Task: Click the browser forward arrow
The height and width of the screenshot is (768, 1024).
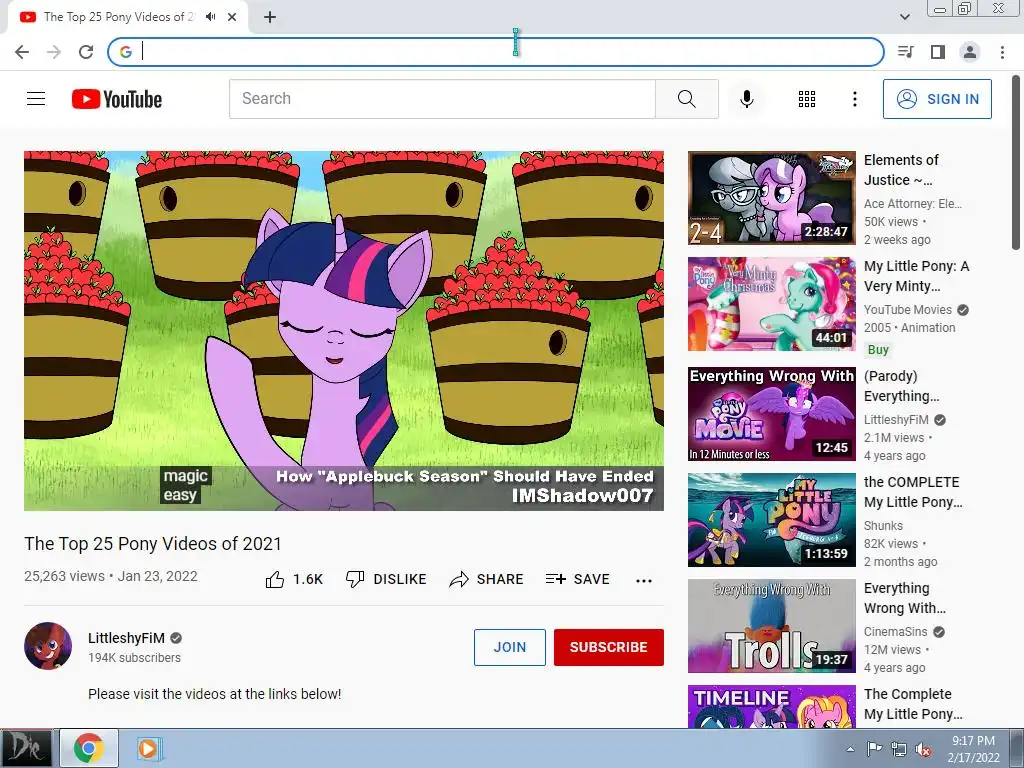Action: (54, 52)
